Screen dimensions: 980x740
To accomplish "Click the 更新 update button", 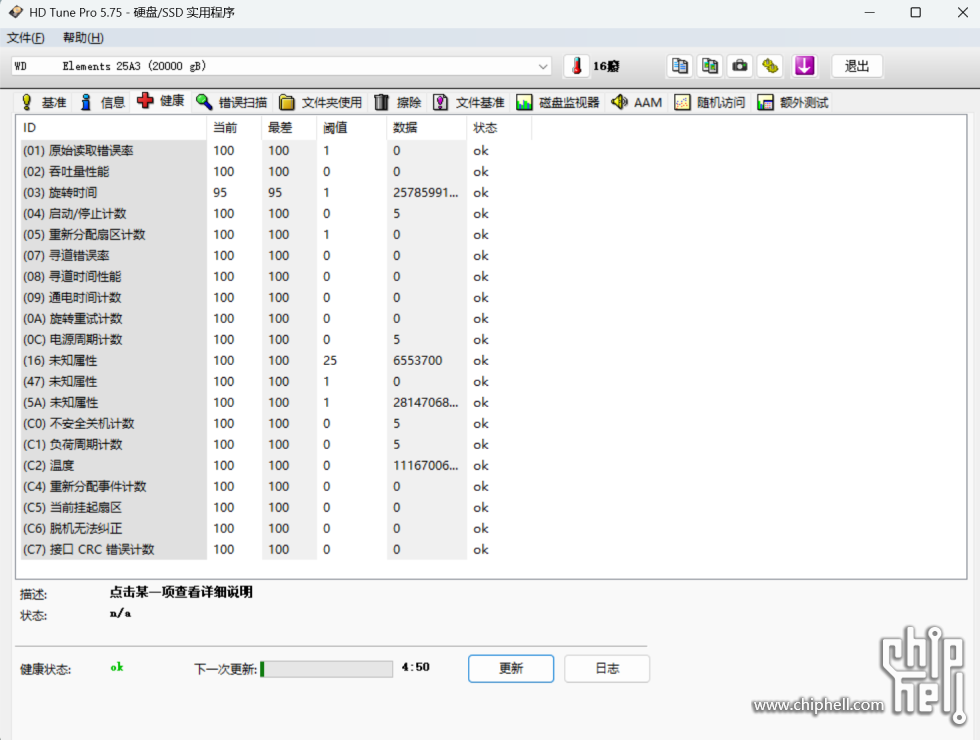I will pos(510,668).
